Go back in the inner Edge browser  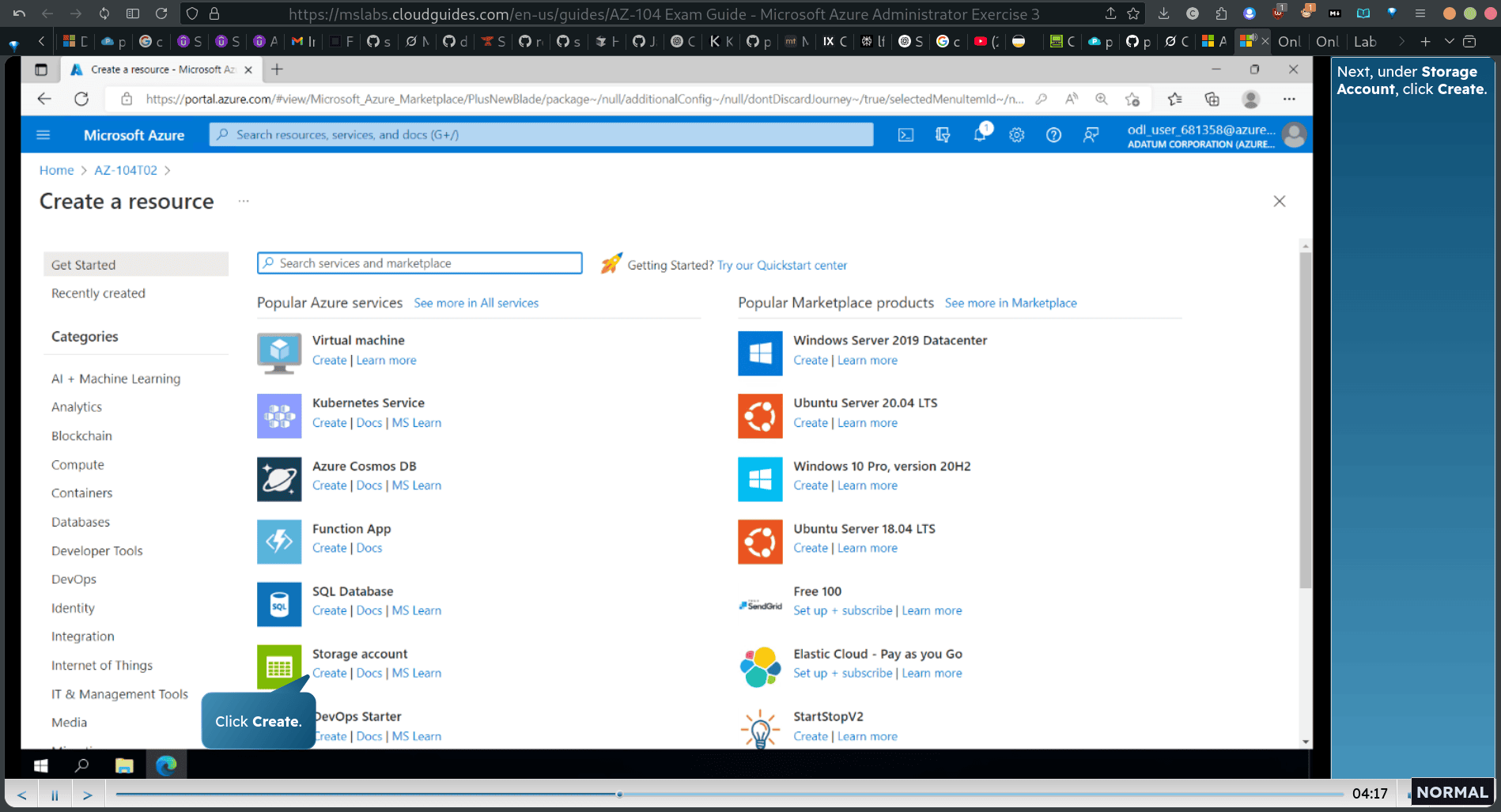44,99
